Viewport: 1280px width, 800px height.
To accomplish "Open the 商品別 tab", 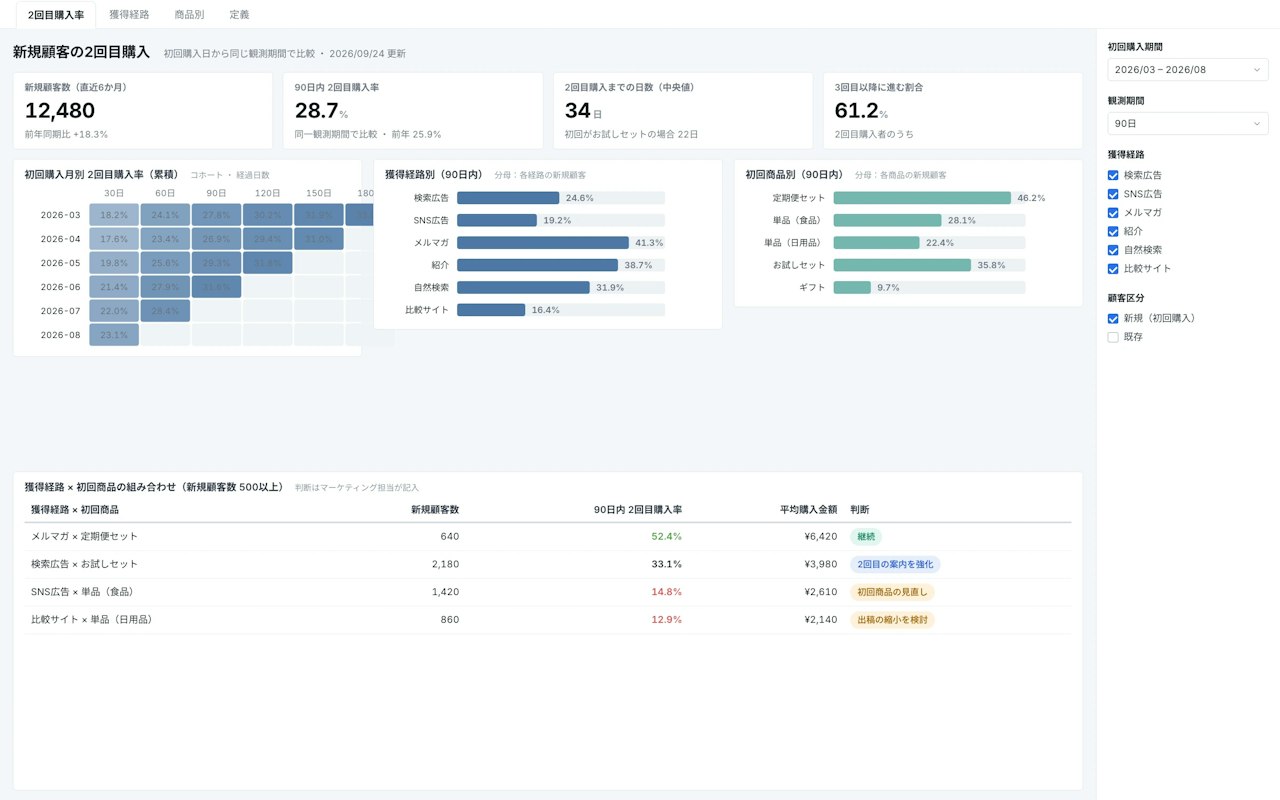I will point(189,15).
